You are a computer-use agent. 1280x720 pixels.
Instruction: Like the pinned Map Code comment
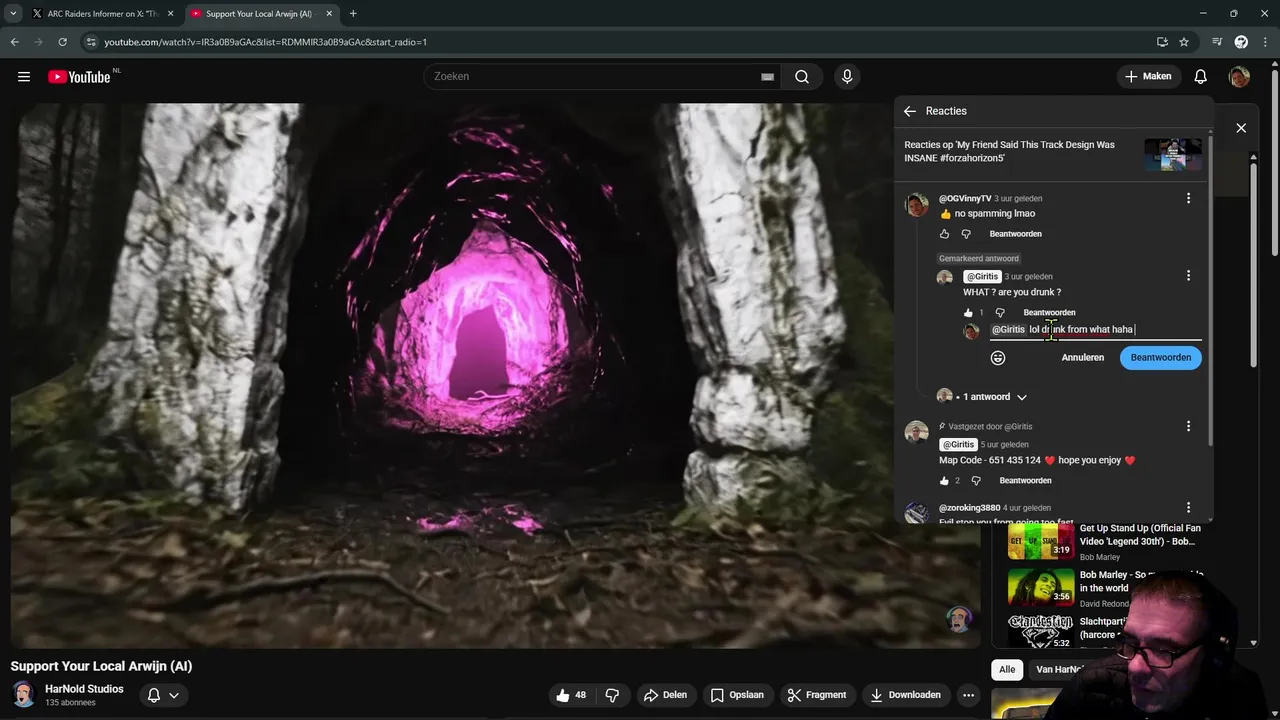(944, 481)
